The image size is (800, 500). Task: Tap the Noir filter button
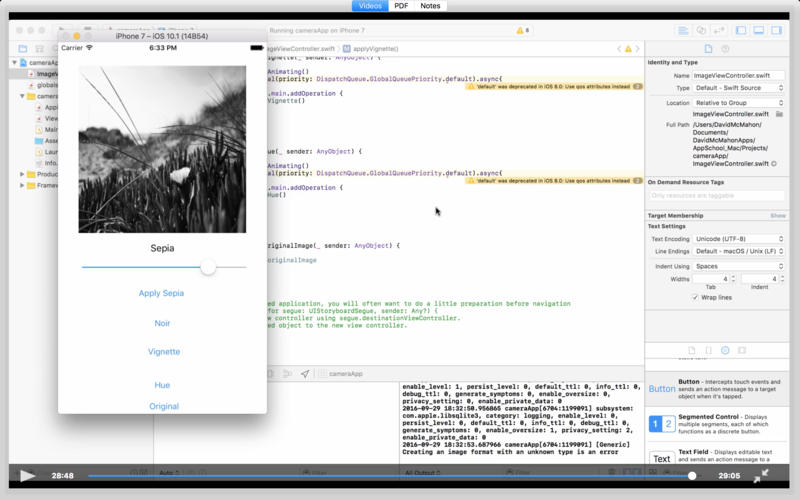[x=162, y=323]
